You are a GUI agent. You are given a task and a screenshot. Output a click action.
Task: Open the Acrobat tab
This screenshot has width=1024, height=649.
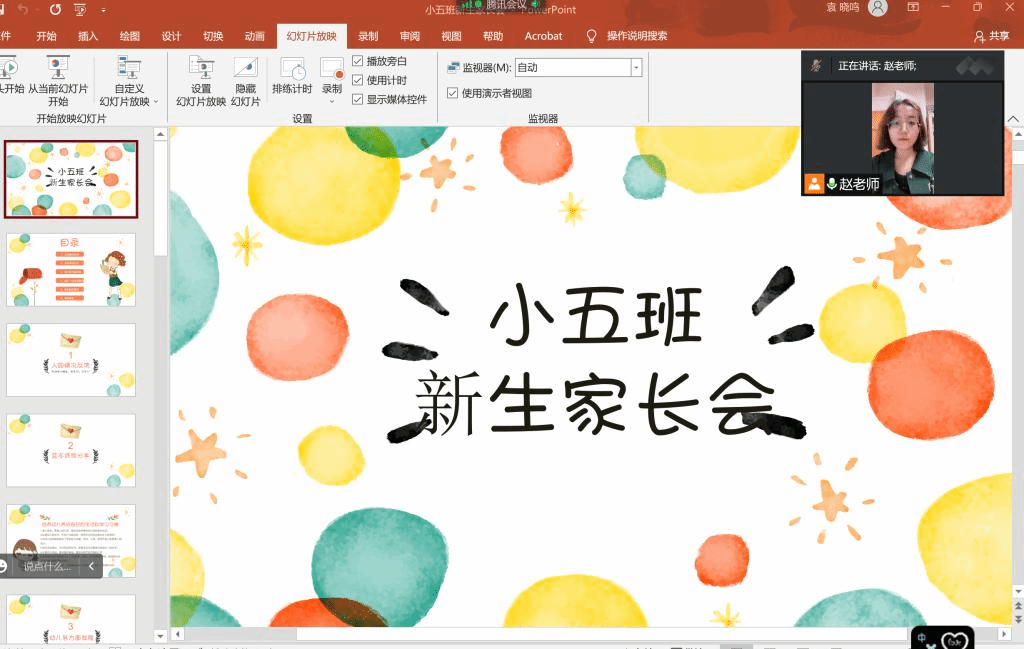click(543, 36)
